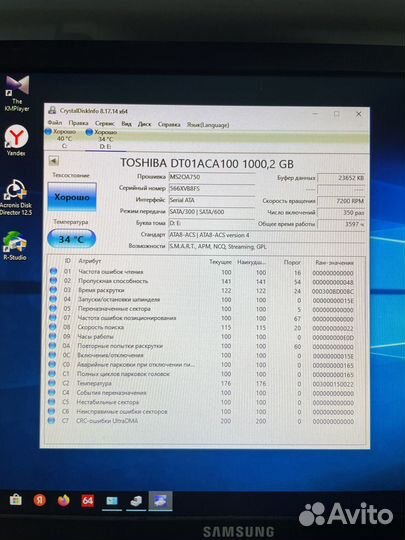Open The KMPlayer desktop shortcut
This screenshot has width=405, height=540.
17,93
